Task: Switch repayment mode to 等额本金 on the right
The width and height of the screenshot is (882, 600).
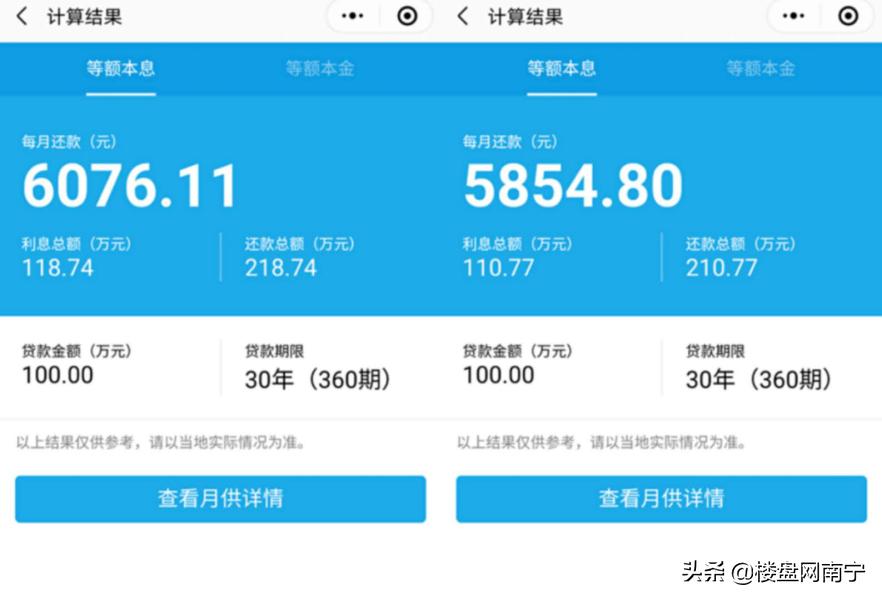Action: pos(760,70)
